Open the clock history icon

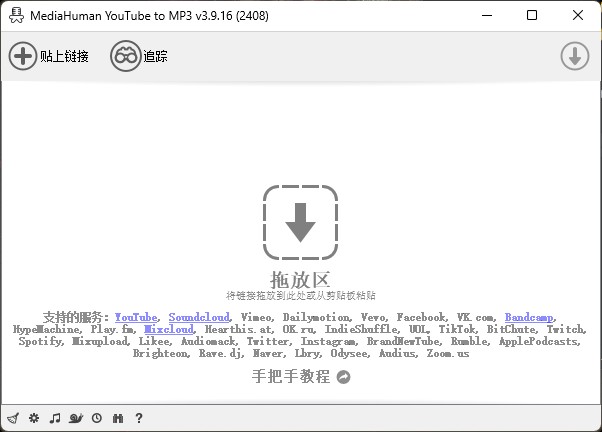click(x=97, y=418)
